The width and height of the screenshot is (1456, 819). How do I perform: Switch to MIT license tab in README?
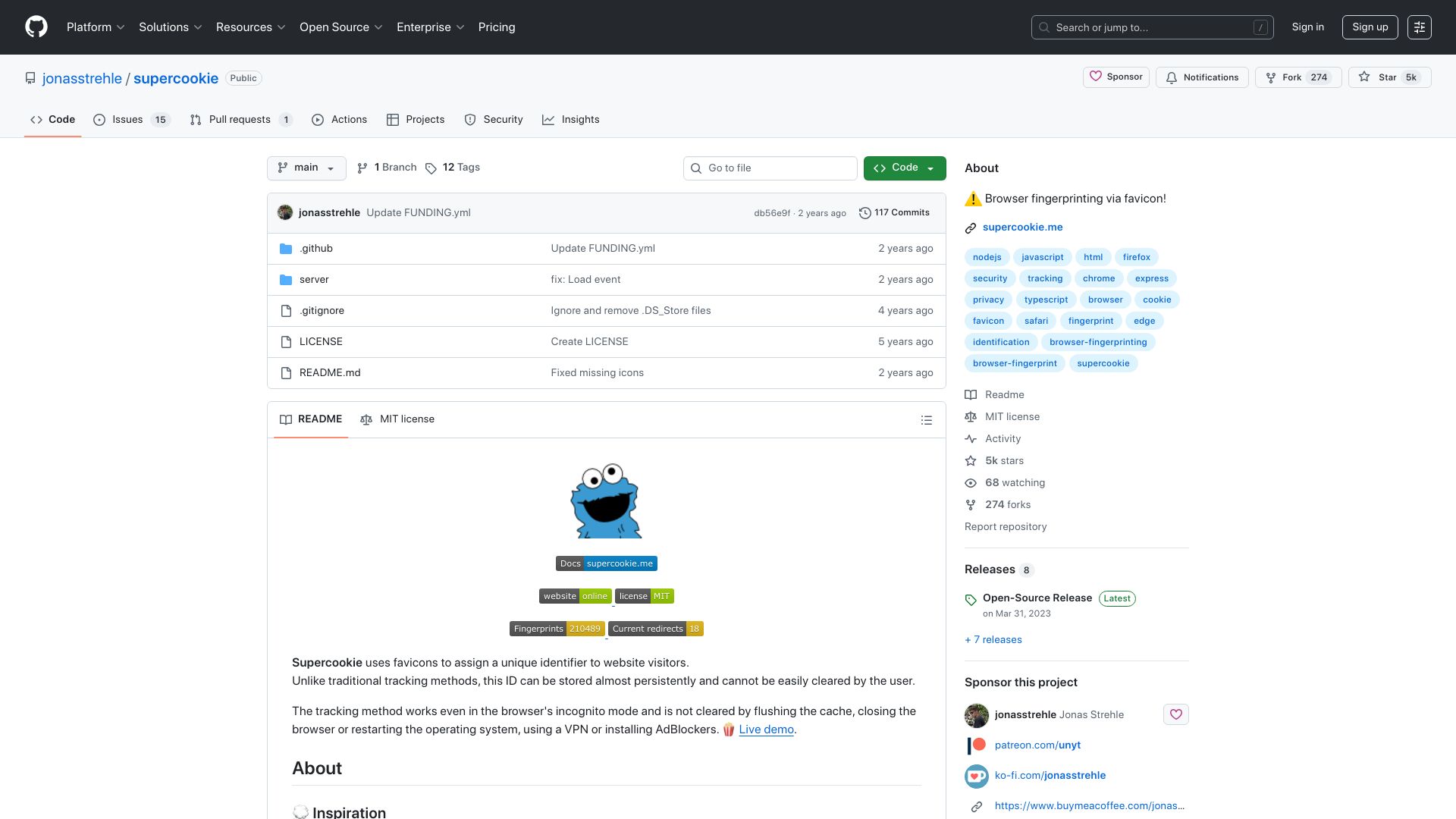point(397,419)
